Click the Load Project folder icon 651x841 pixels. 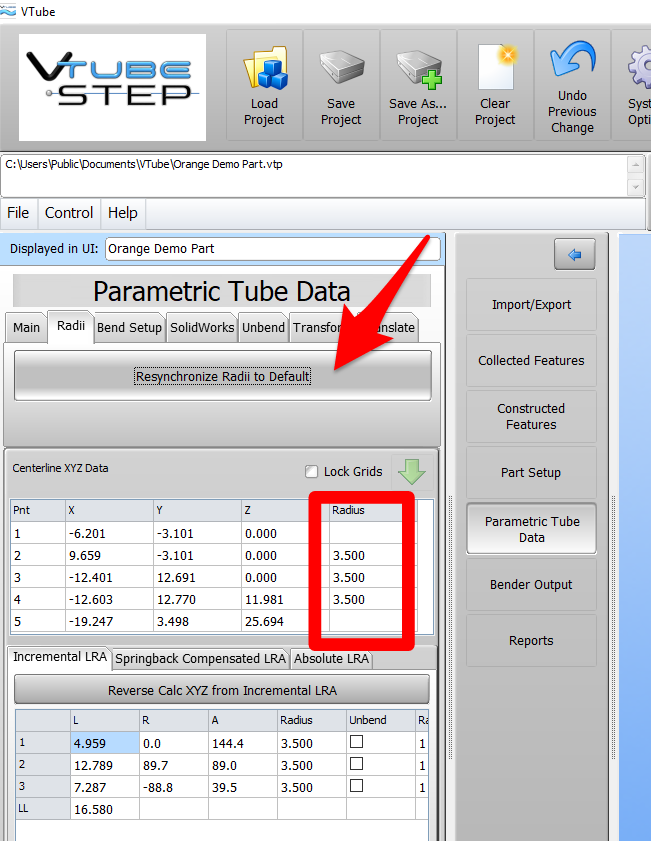coord(265,72)
